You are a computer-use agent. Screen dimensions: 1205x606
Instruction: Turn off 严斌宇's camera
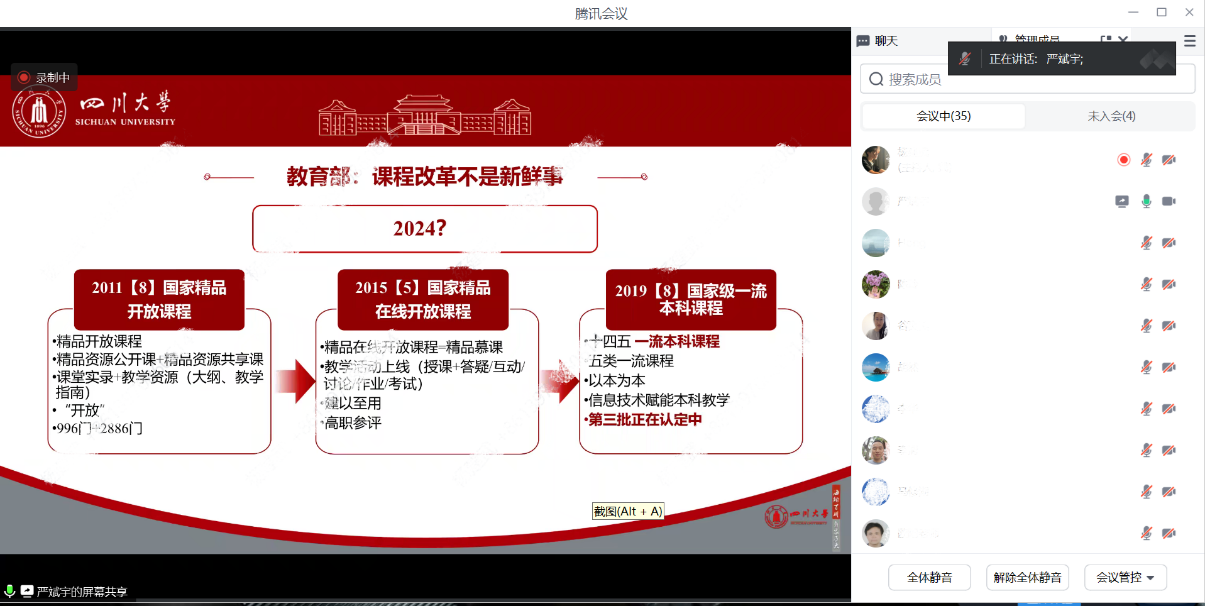point(1168,202)
